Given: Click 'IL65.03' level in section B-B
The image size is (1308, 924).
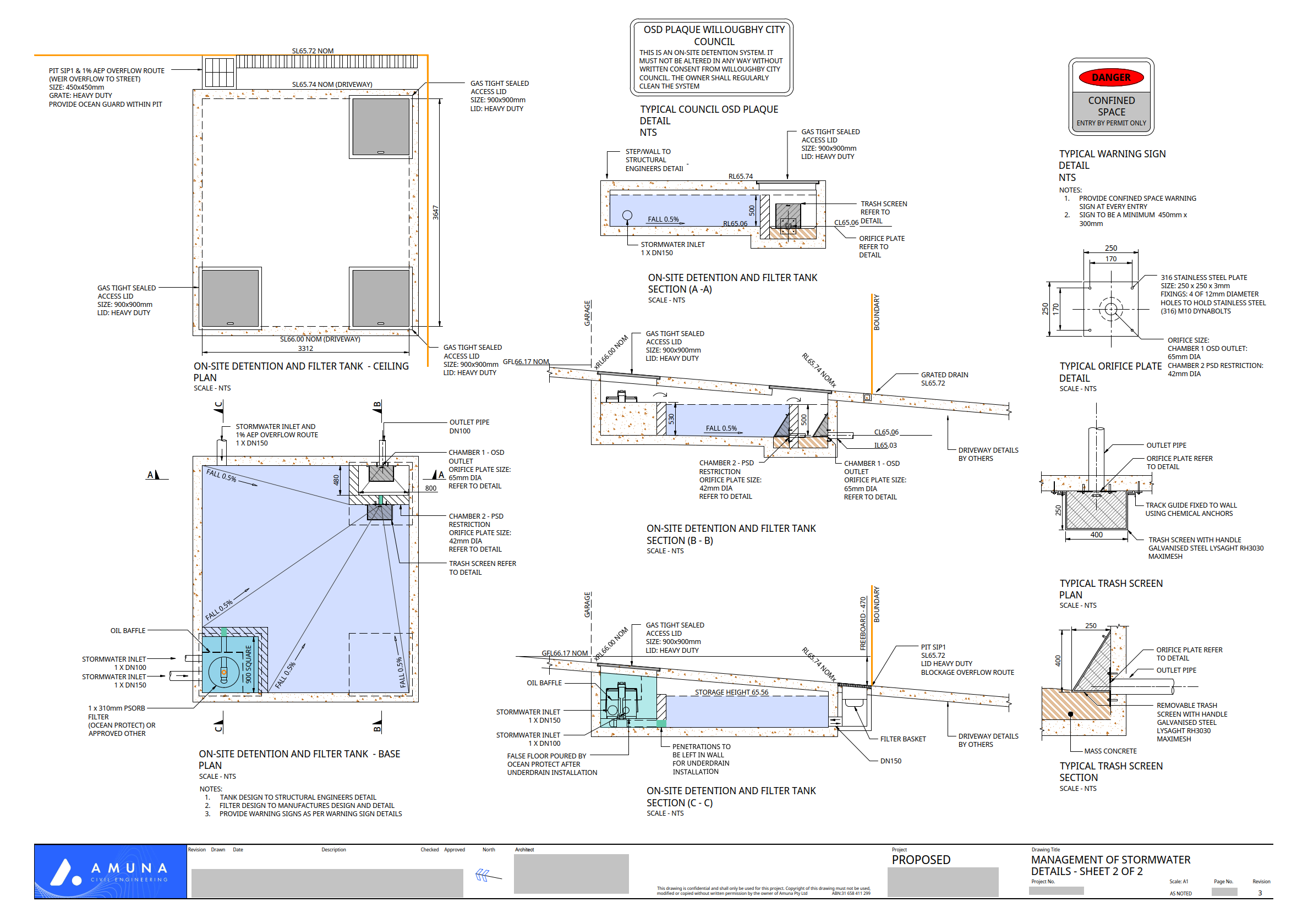Looking at the screenshot, I should click(885, 445).
